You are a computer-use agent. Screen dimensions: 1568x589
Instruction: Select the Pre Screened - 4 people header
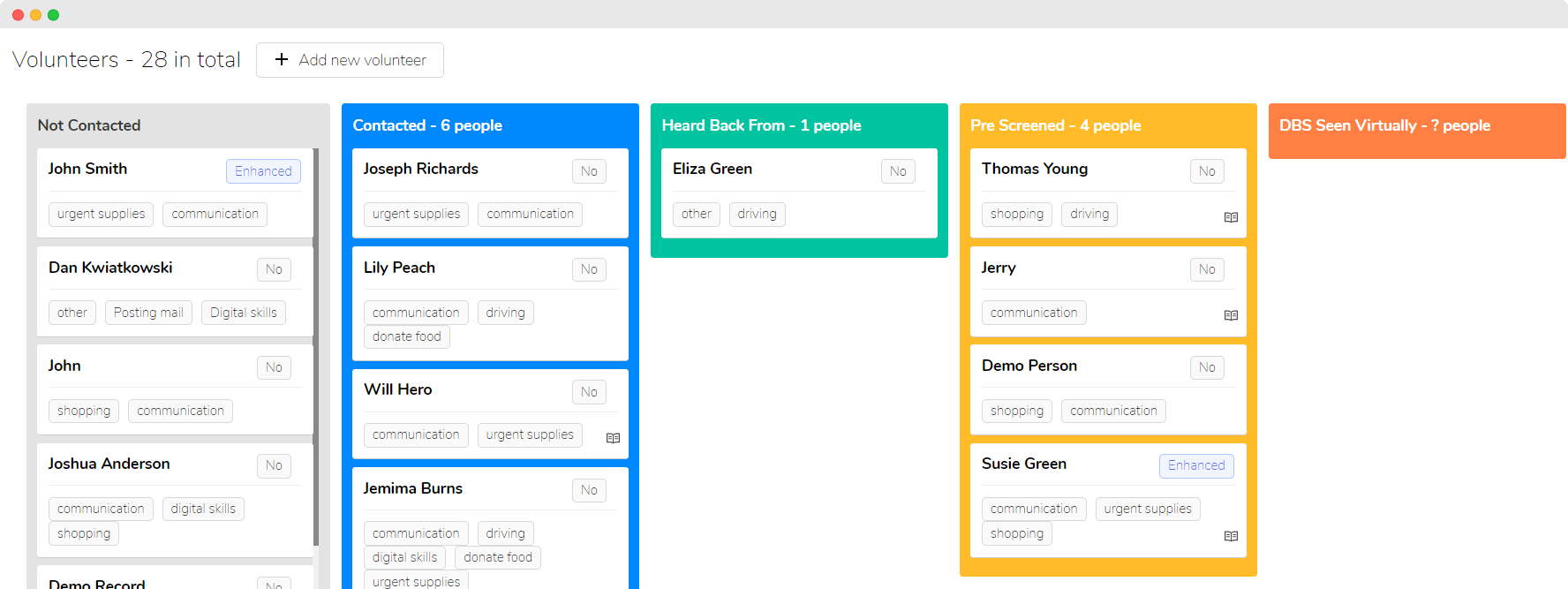(1055, 125)
